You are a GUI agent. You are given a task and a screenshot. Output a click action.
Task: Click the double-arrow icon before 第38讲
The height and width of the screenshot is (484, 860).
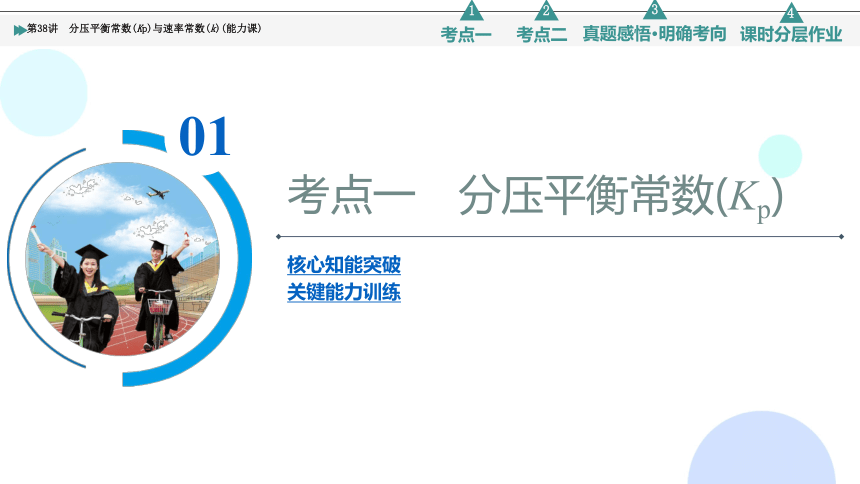click(20, 30)
